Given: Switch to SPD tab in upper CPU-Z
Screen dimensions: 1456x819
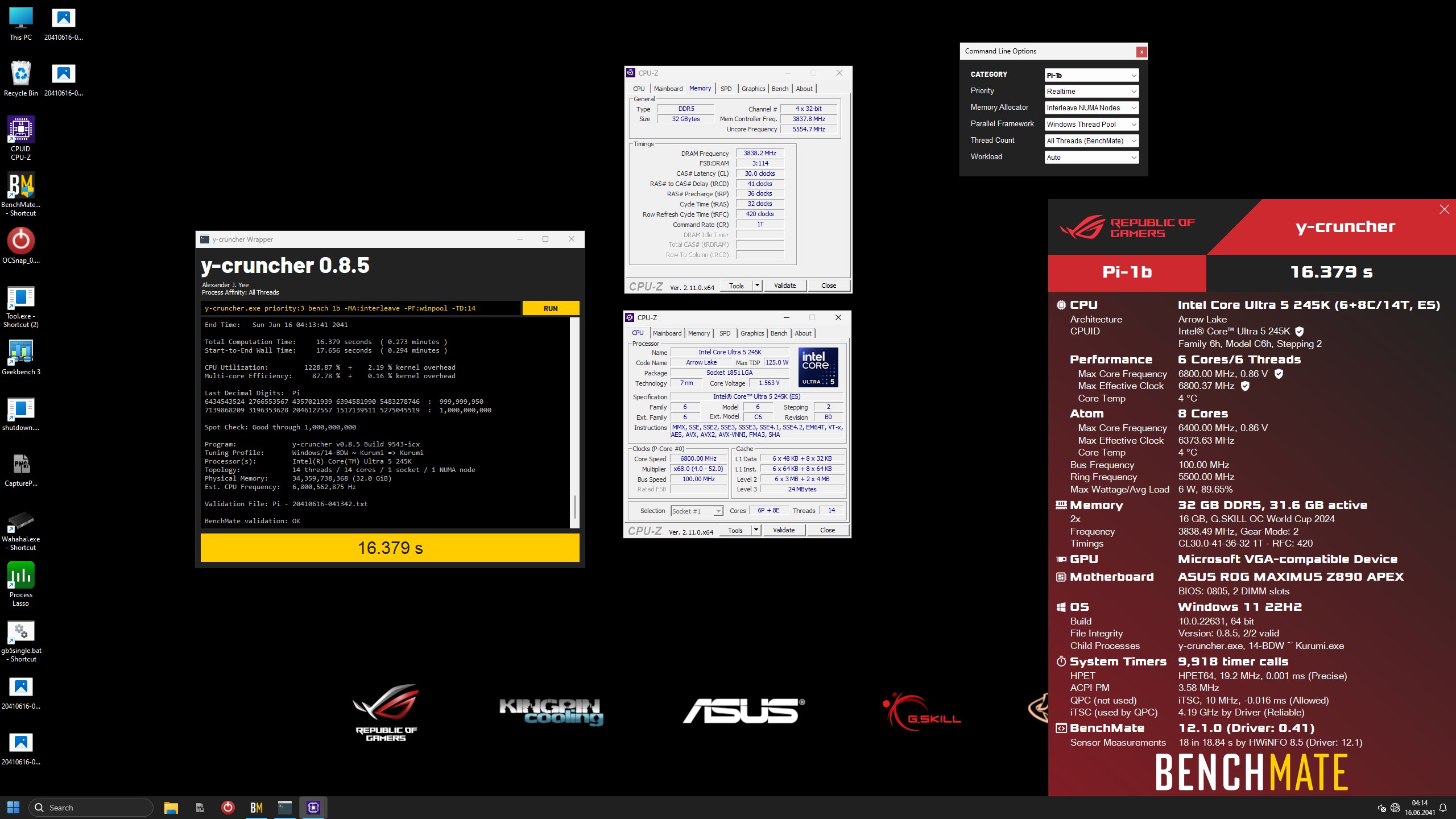Looking at the screenshot, I should pos(726,89).
